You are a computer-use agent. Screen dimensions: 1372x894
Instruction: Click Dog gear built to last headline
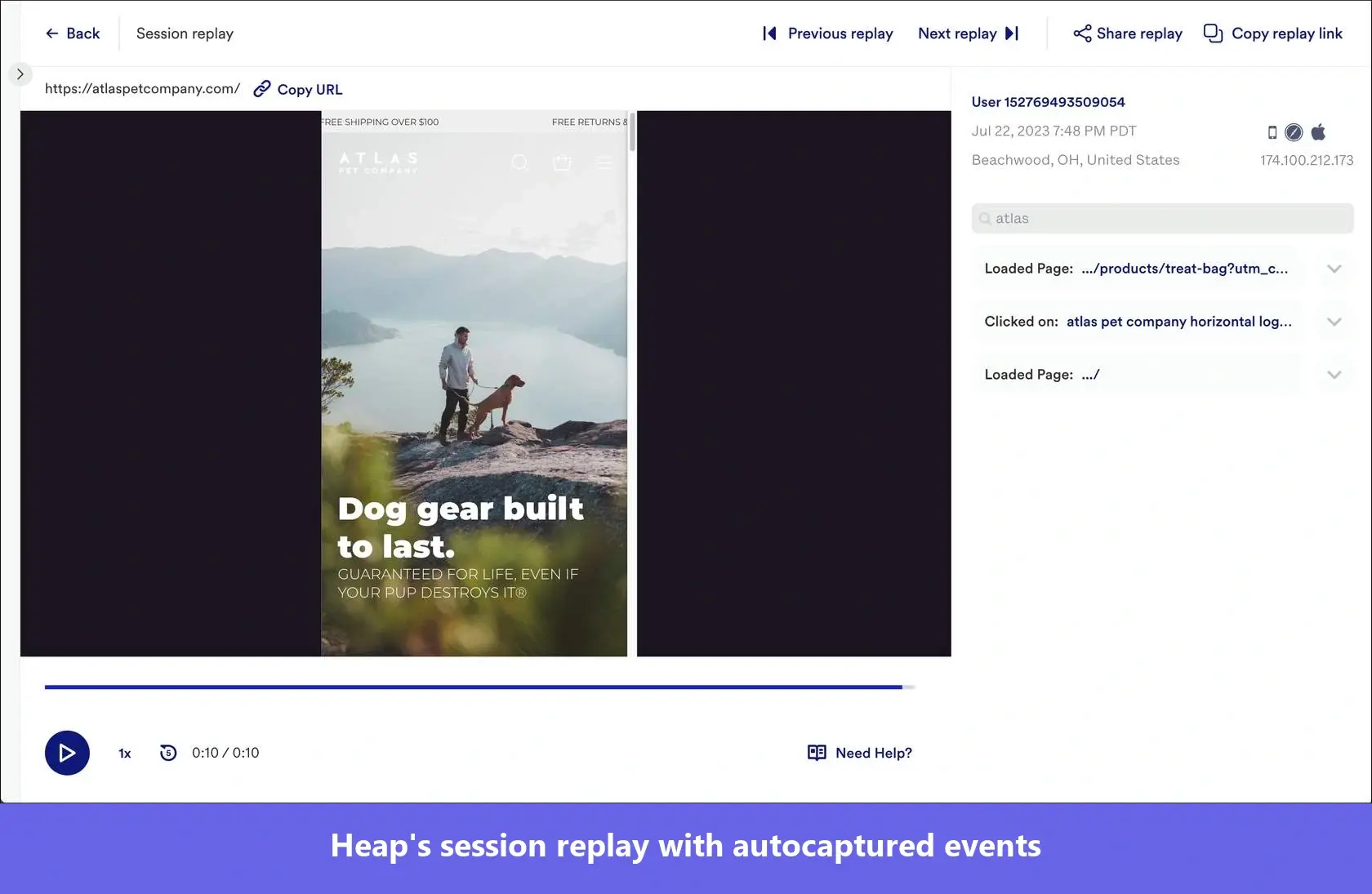461,527
